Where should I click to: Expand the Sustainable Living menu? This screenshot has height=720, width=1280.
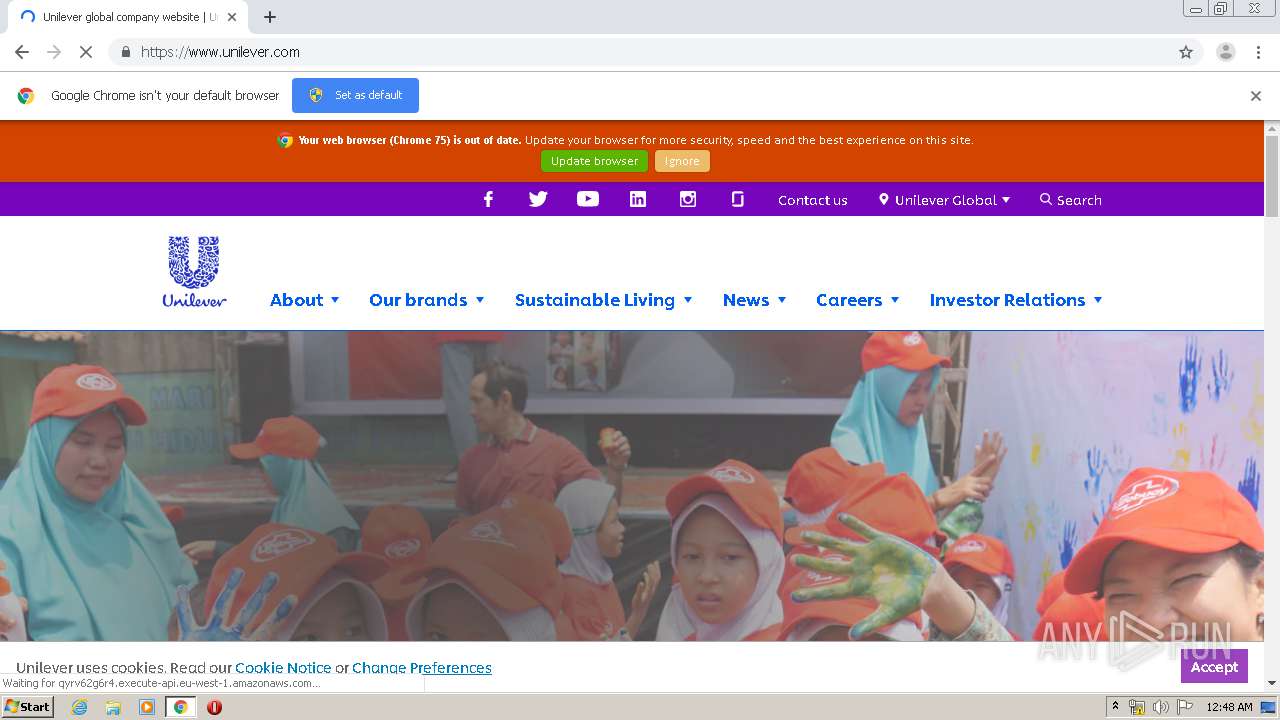pos(604,300)
